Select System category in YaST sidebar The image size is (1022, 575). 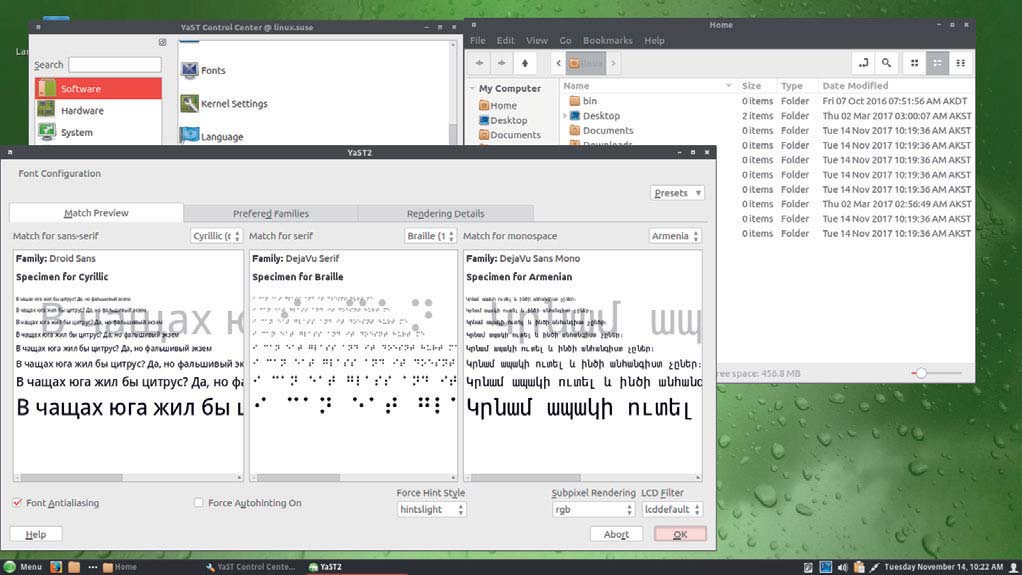click(98, 132)
